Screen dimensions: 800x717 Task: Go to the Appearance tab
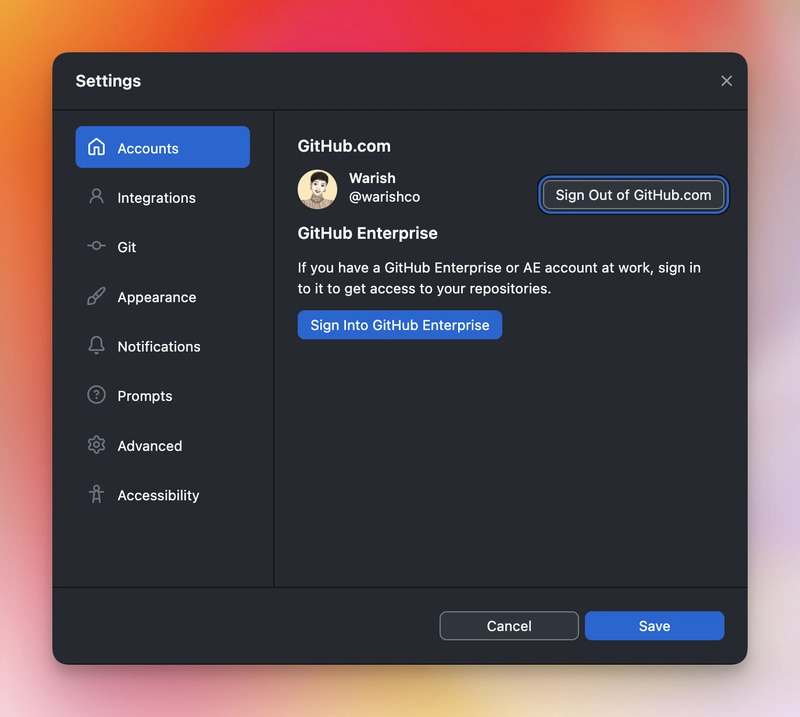coord(163,296)
